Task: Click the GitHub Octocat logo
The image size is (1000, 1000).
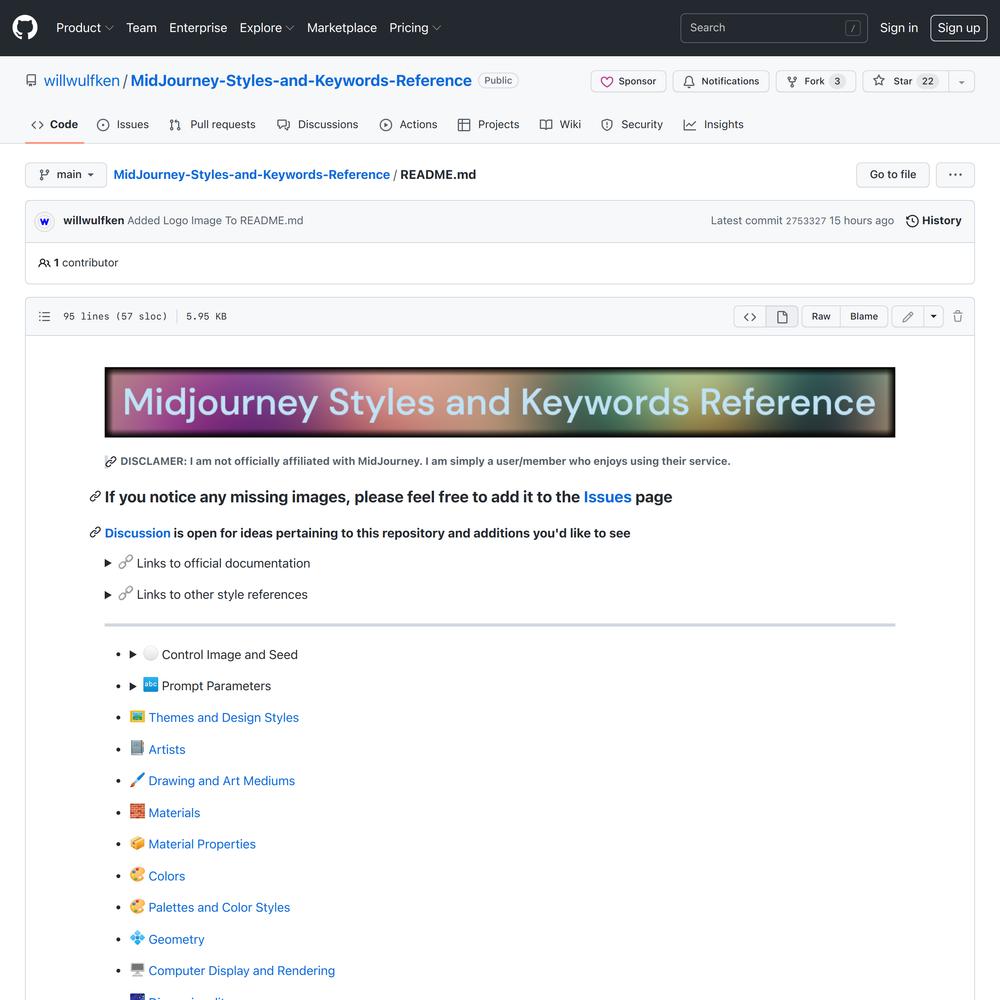Action: [25, 27]
